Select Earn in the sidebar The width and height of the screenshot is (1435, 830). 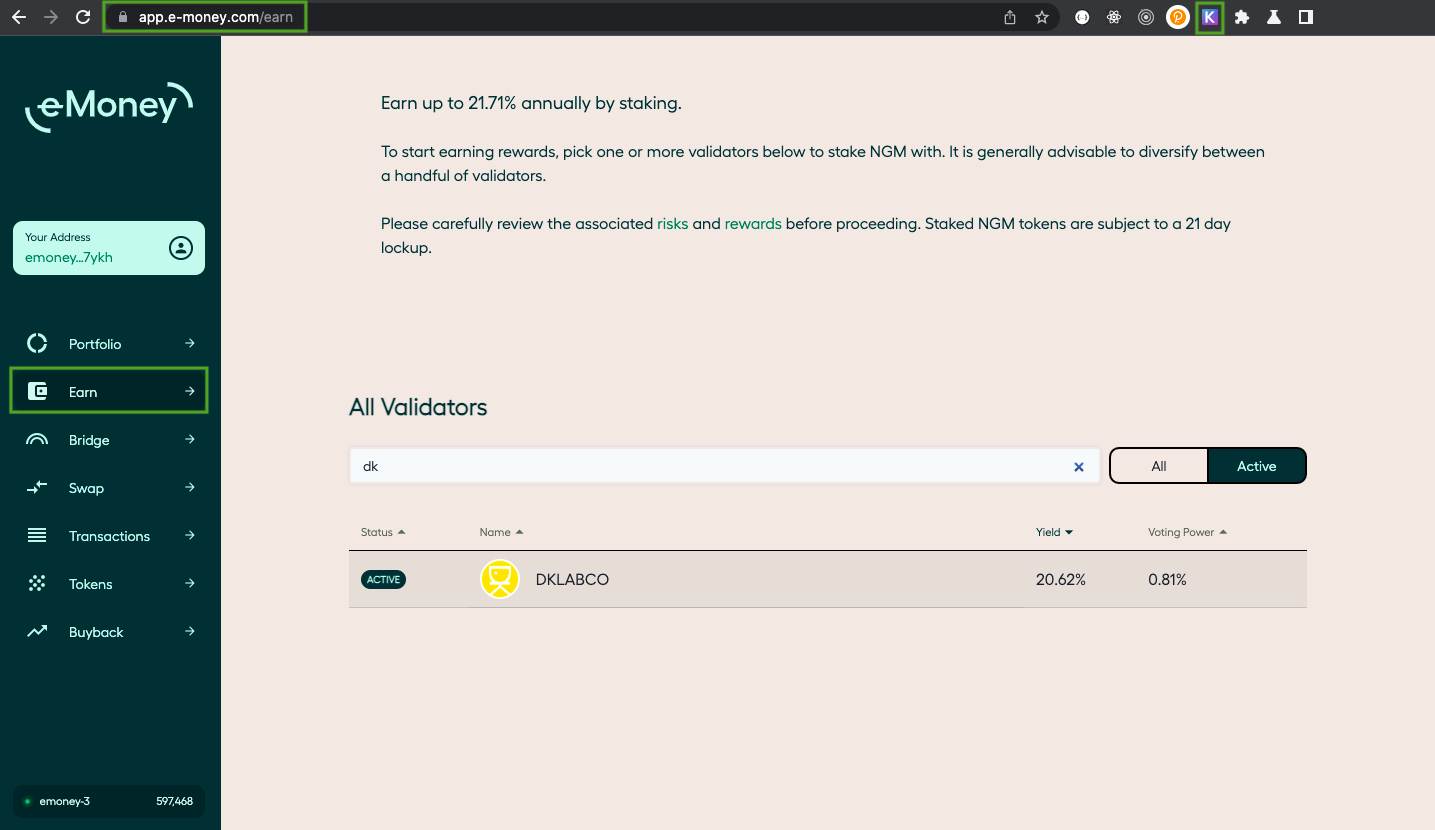pos(109,391)
